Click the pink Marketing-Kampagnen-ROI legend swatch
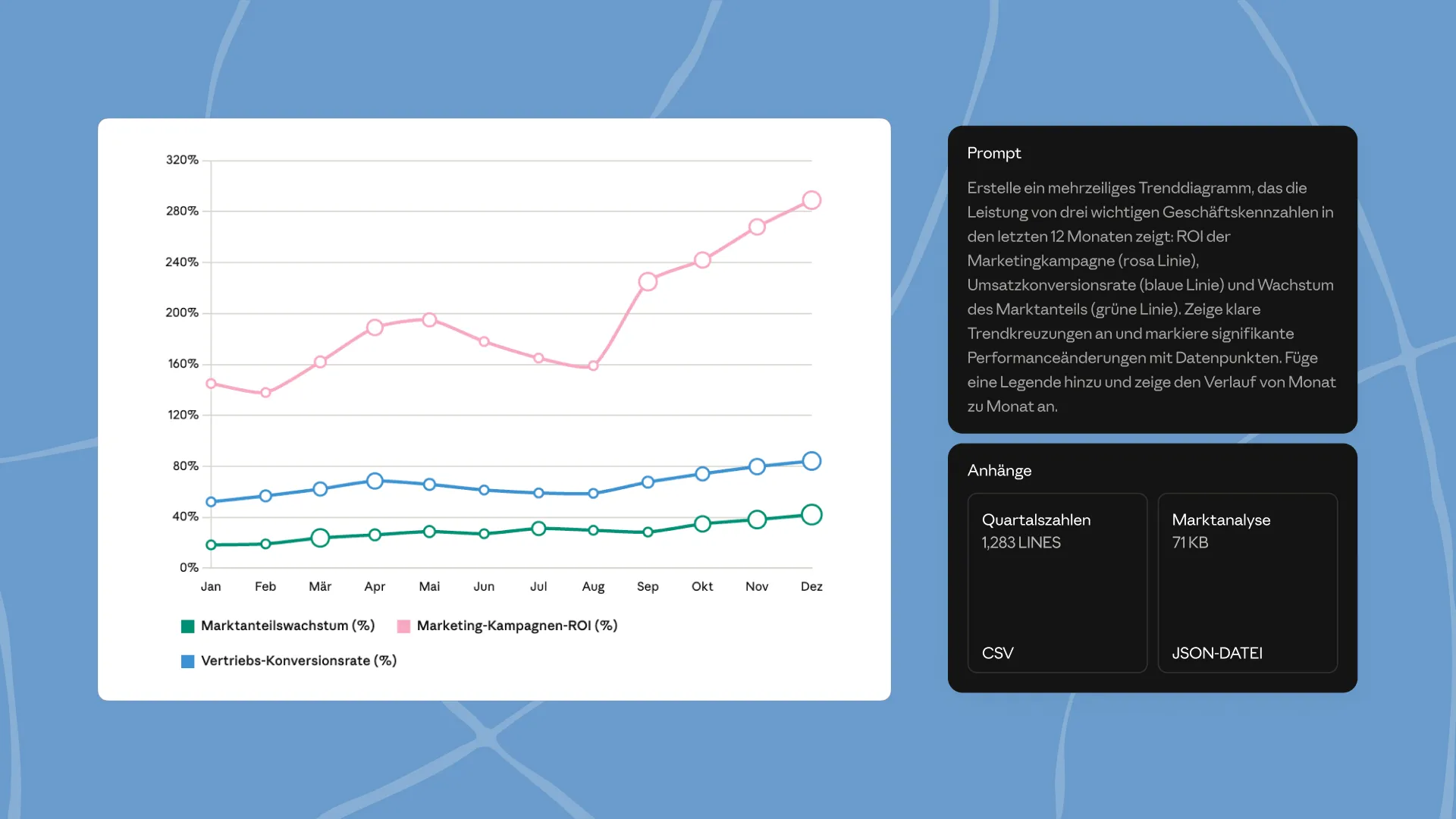The image size is (1456, 819). tap(403, 626)
